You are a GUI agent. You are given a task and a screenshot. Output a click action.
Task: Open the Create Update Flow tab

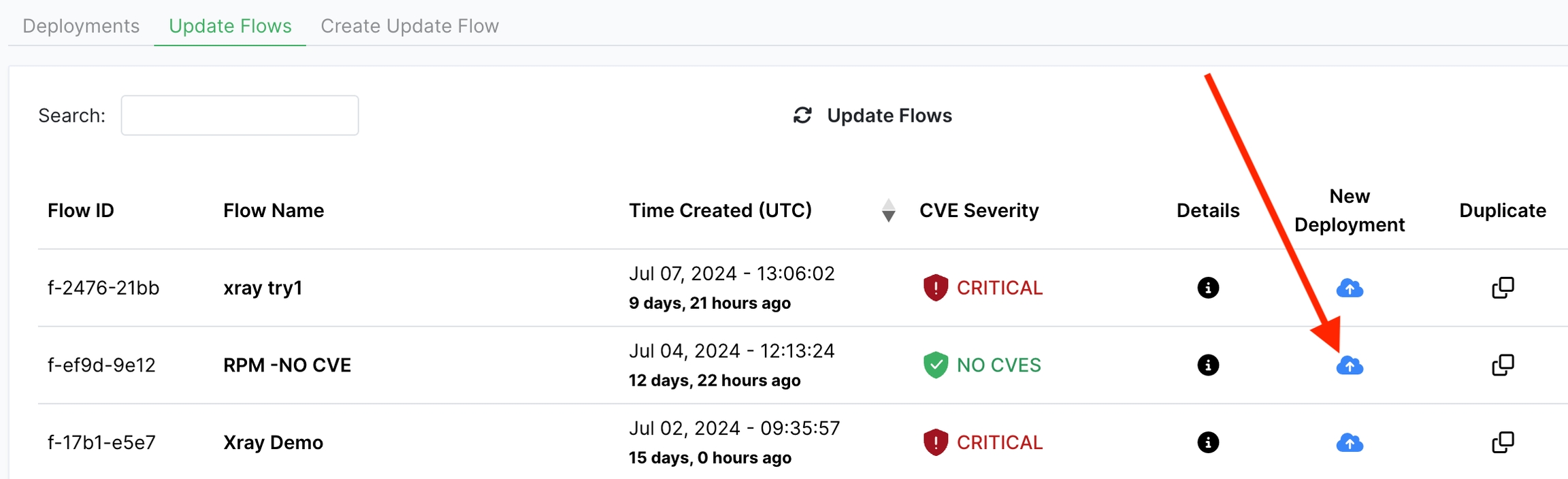410,26
